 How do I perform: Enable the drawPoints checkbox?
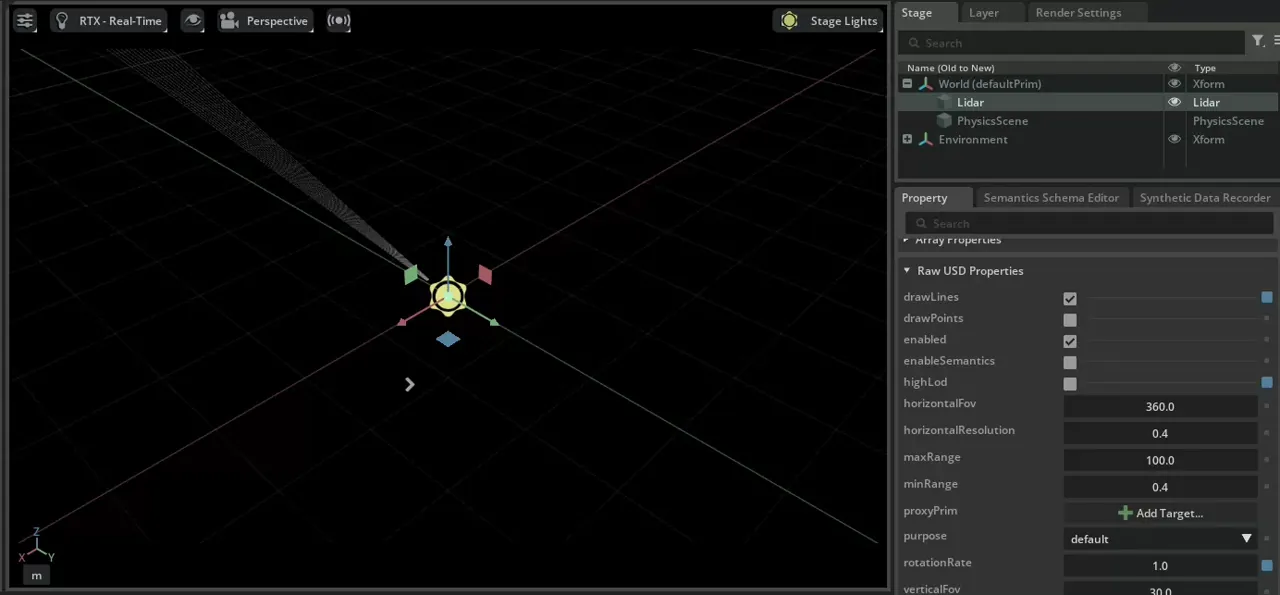point(1070,320)
